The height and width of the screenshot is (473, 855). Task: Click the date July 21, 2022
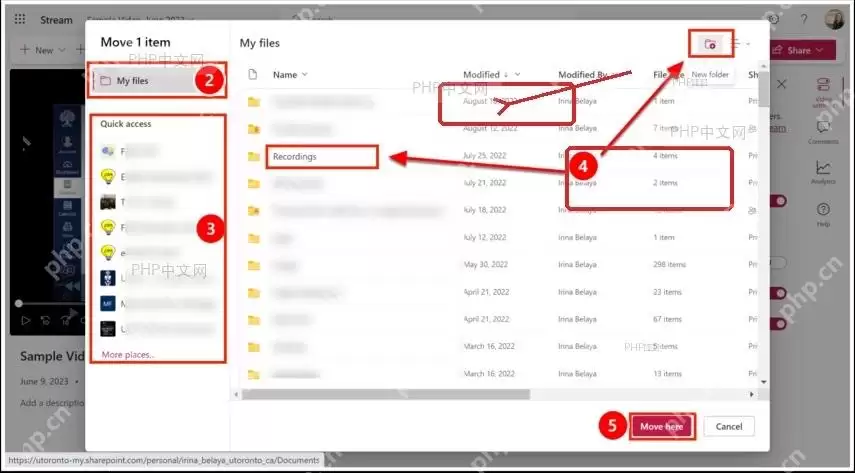tap(485, 183)
